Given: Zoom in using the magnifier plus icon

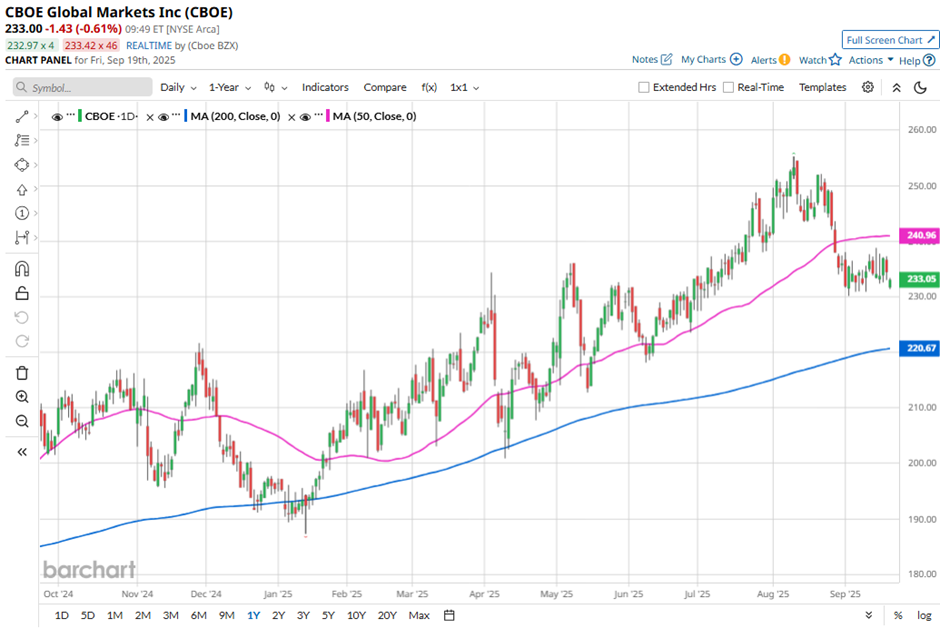Looking at the screenshot, I should click(21, 397).
